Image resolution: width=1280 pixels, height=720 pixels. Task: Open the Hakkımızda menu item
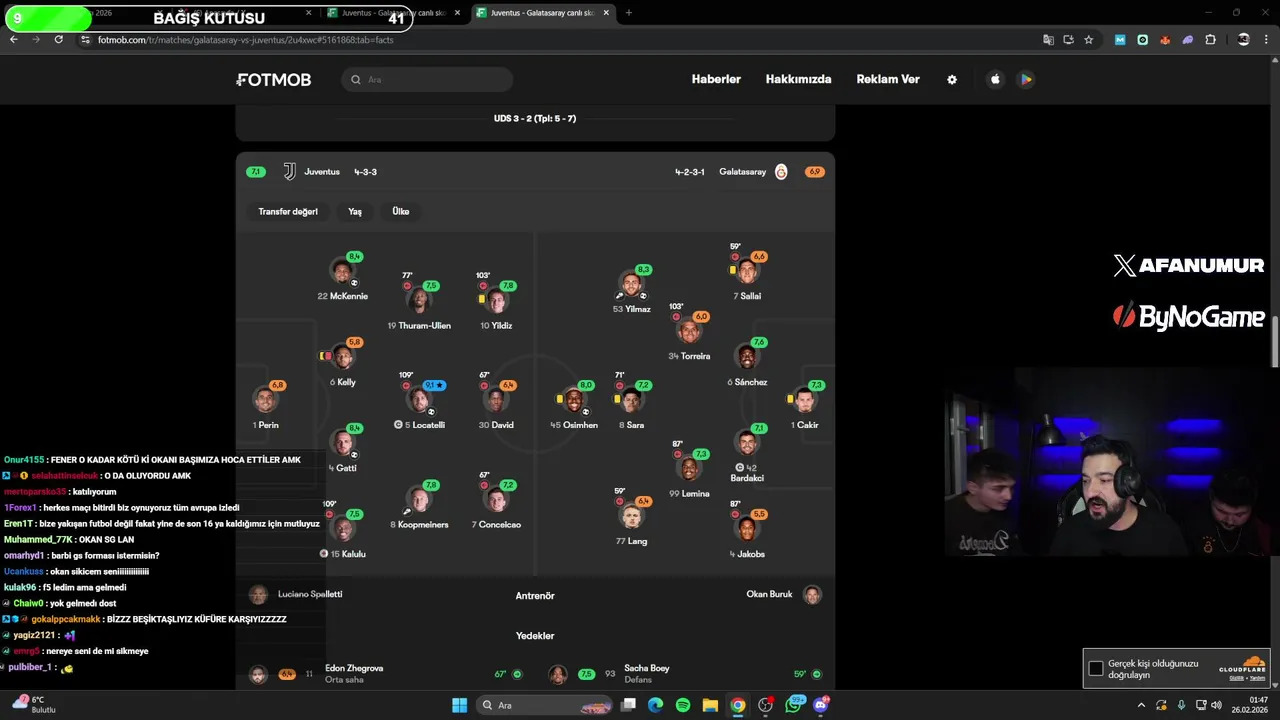tap(798, 80)
